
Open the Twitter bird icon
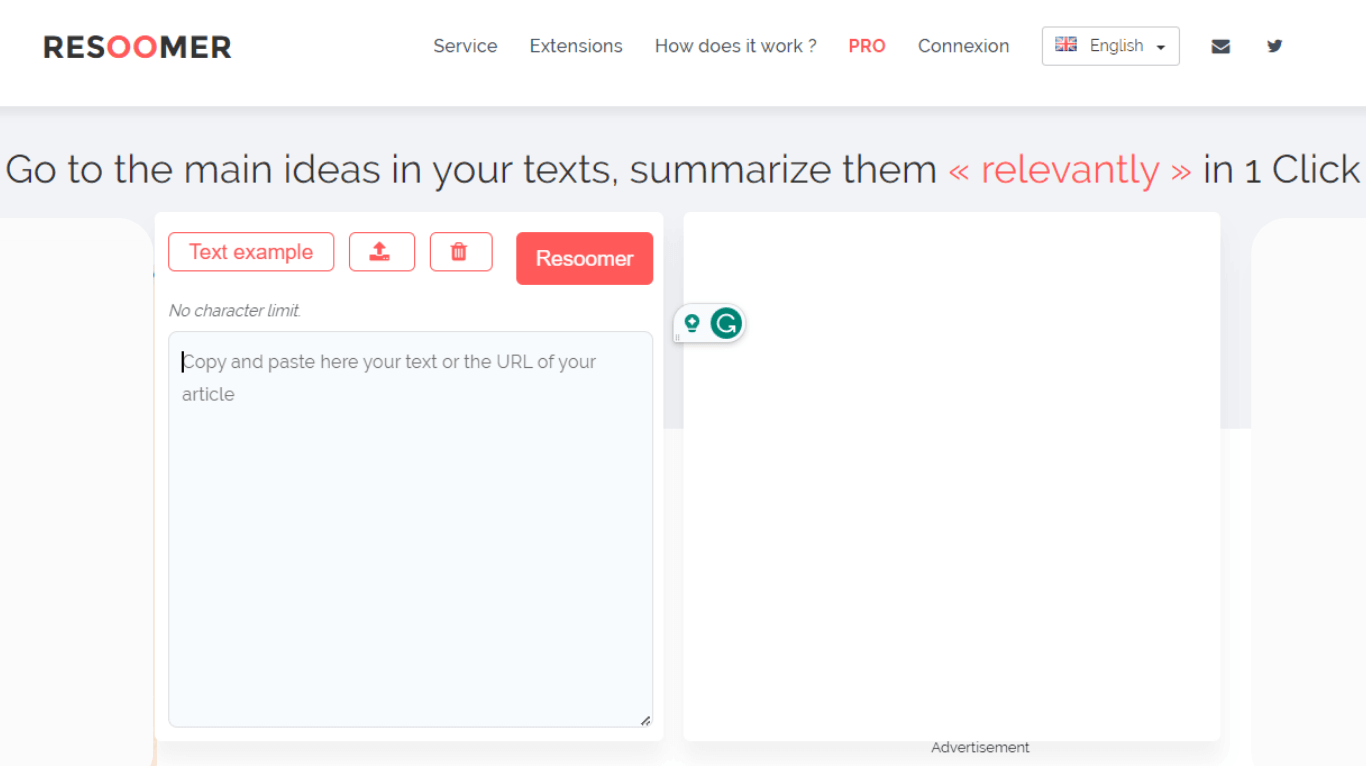coord(1274,46)
